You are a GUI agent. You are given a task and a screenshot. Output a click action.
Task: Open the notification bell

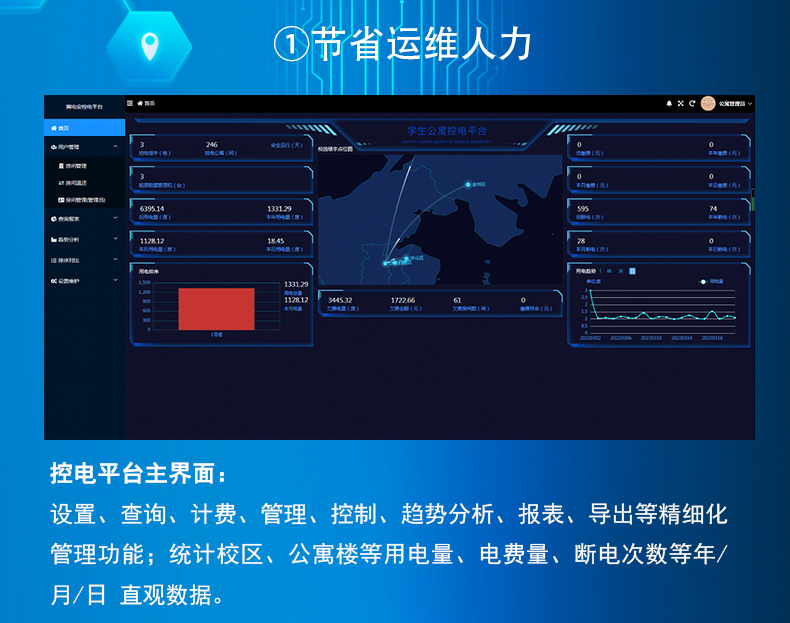(x=669, y=103)
